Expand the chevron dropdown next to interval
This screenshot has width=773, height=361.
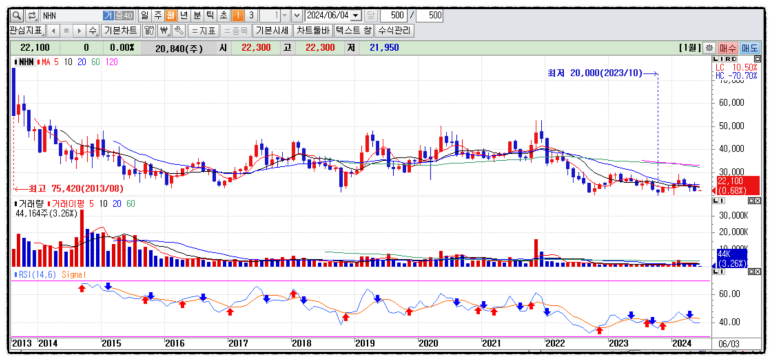pyautogui.click(x=297, y=16)
